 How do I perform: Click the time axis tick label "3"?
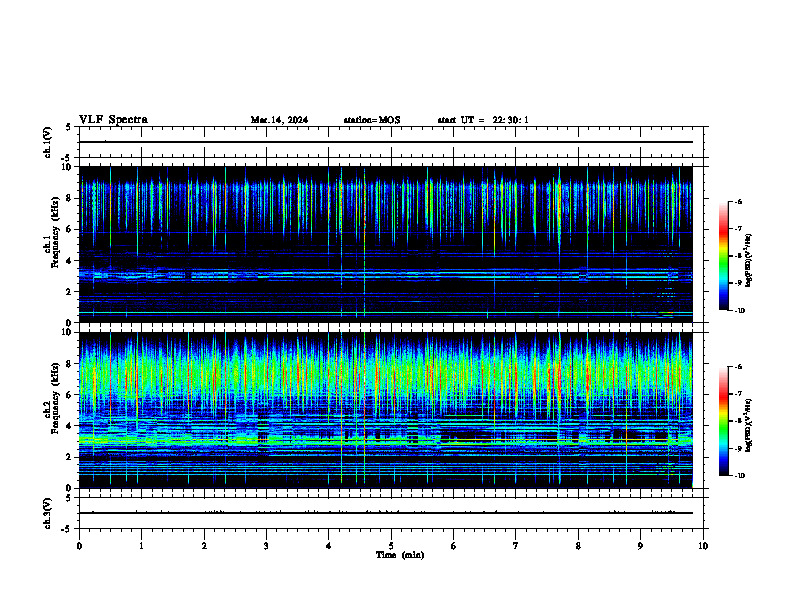click(x=266, y=546)
